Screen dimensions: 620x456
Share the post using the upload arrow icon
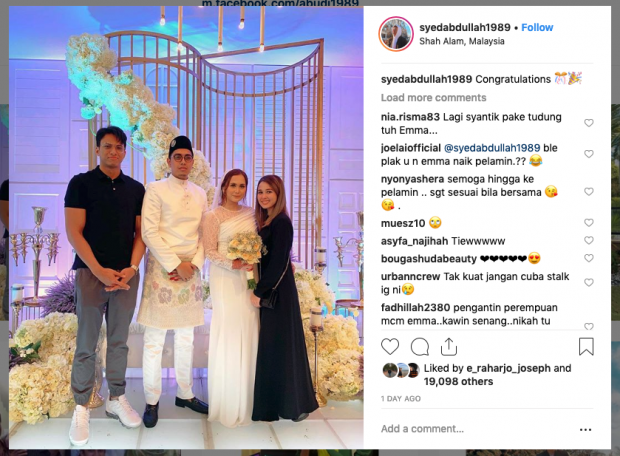click(449, 347)
